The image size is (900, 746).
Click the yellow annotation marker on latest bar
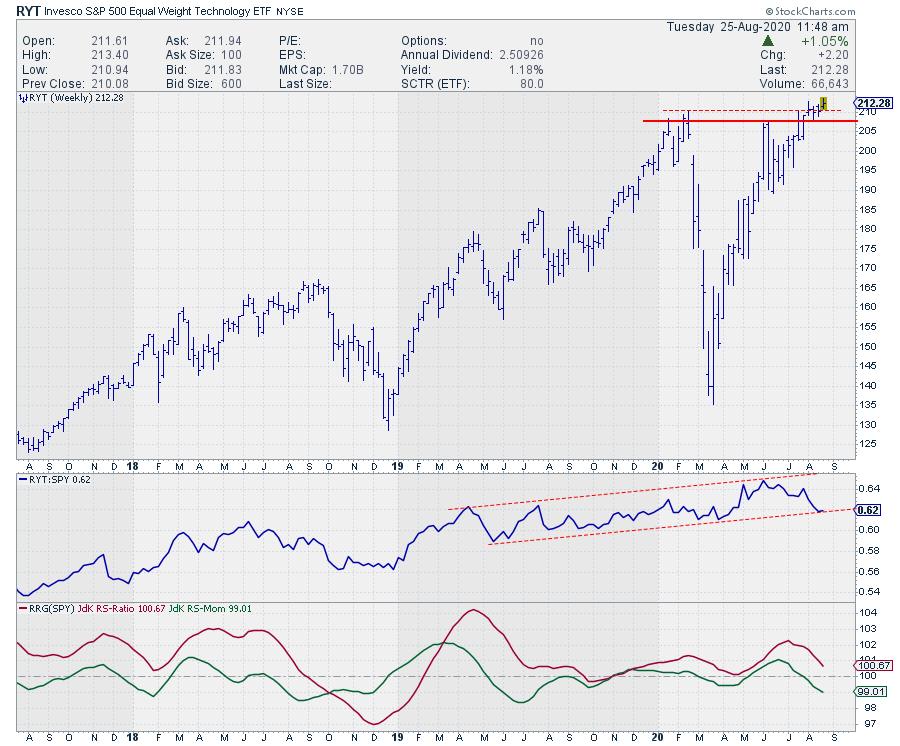824,104
